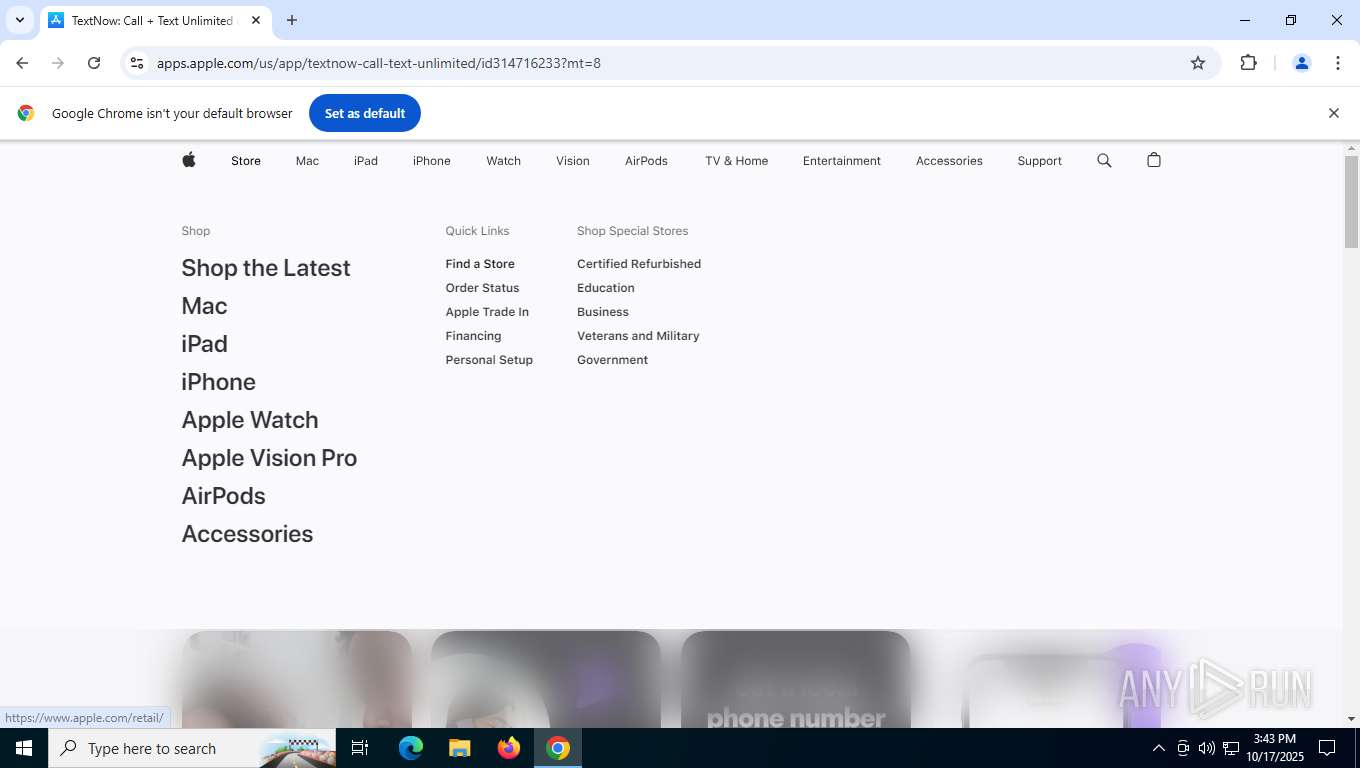This screenshot has height=768, width=1360.
Task: Close the TextNow browser tab
Action: click(x=256, y=20)
